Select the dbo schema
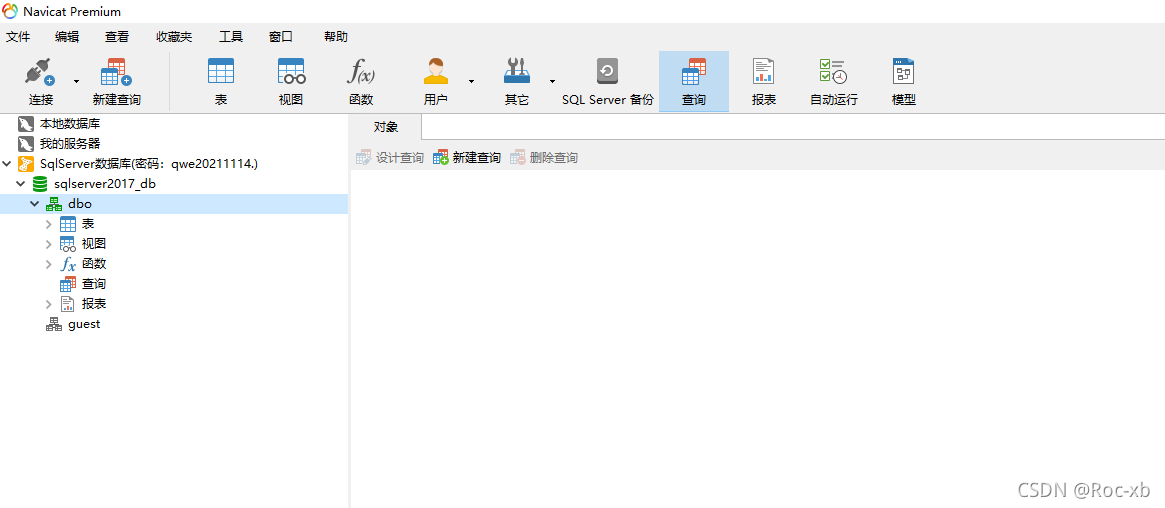The width and height of the screenshot is (1165, 508). point(79,203)
